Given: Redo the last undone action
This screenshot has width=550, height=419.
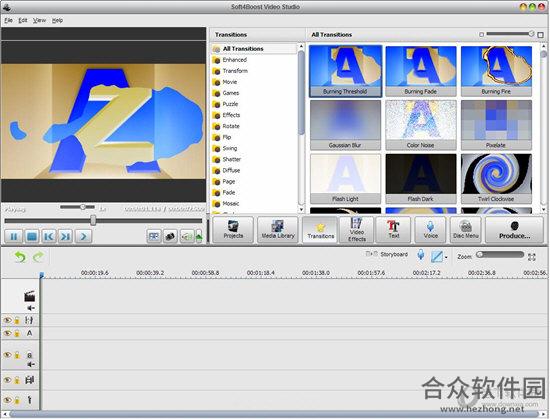Looking at the screenshot, I should [38, 257].
